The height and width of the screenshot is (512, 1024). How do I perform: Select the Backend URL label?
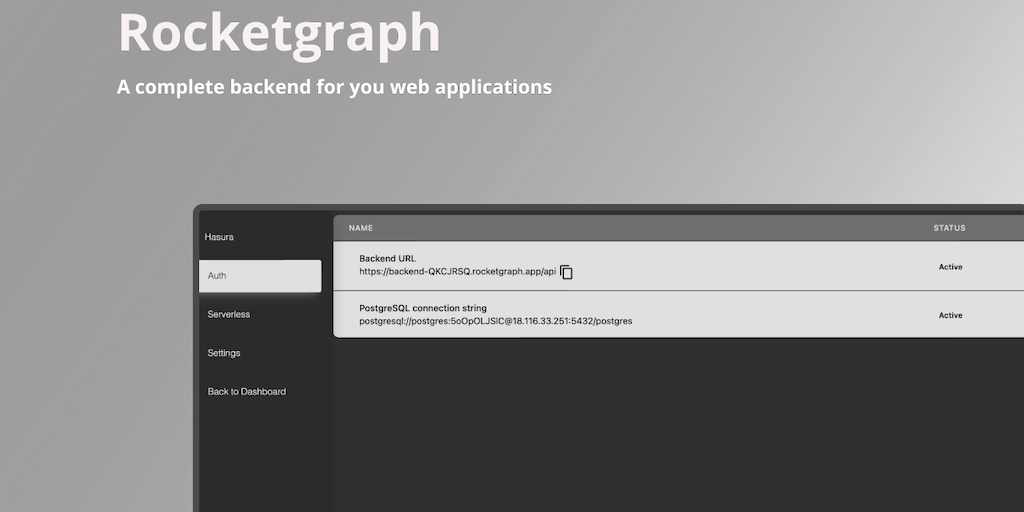387,259
